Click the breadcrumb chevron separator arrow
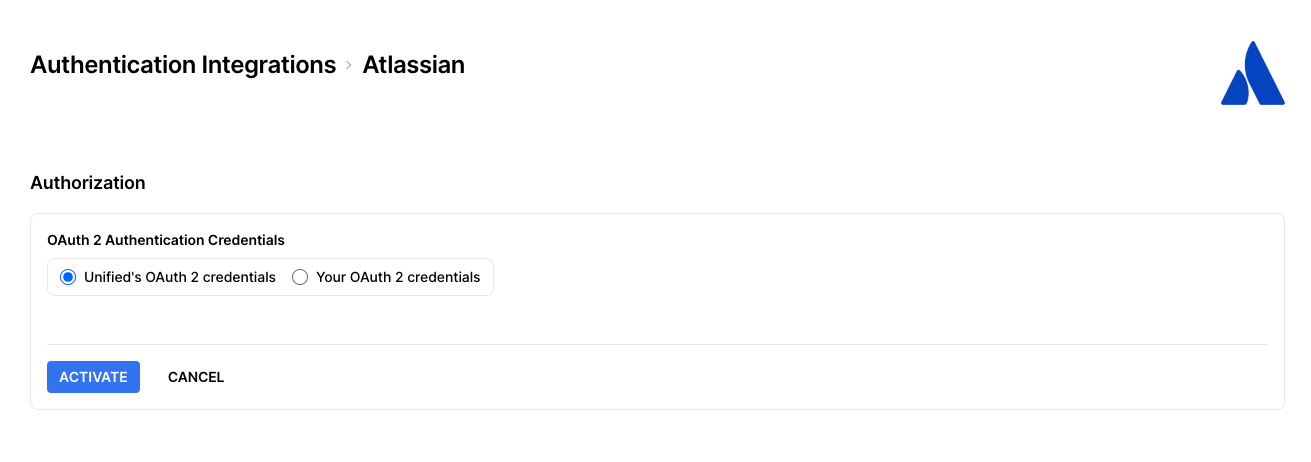 (x=349, y=65)
